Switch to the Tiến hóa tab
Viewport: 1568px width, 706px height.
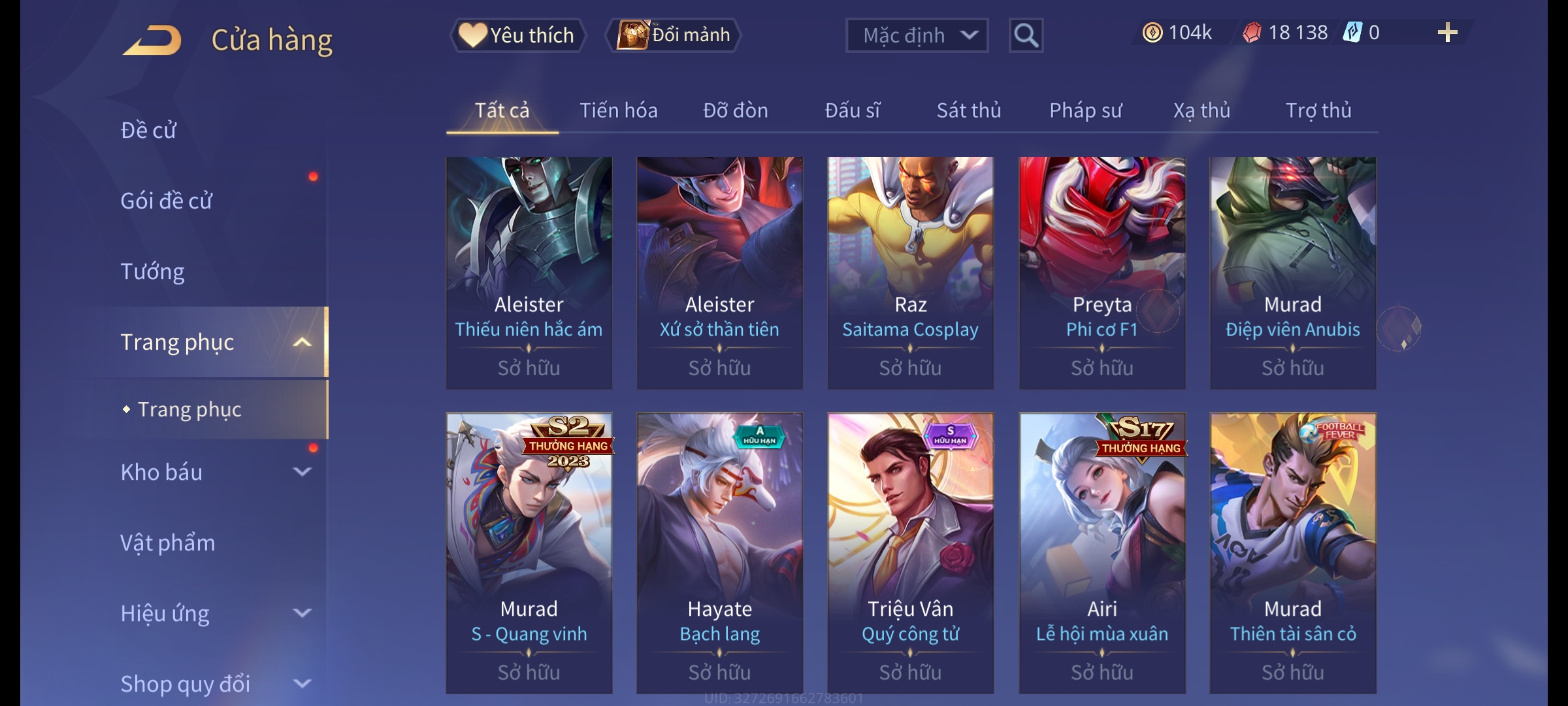click(618, 110)
